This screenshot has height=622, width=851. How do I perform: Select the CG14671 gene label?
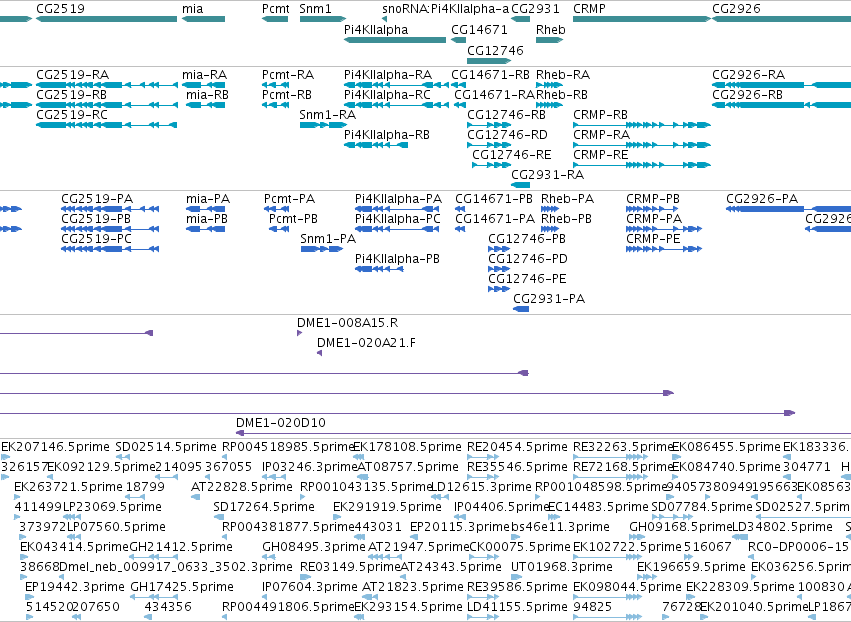click(480, 30)
